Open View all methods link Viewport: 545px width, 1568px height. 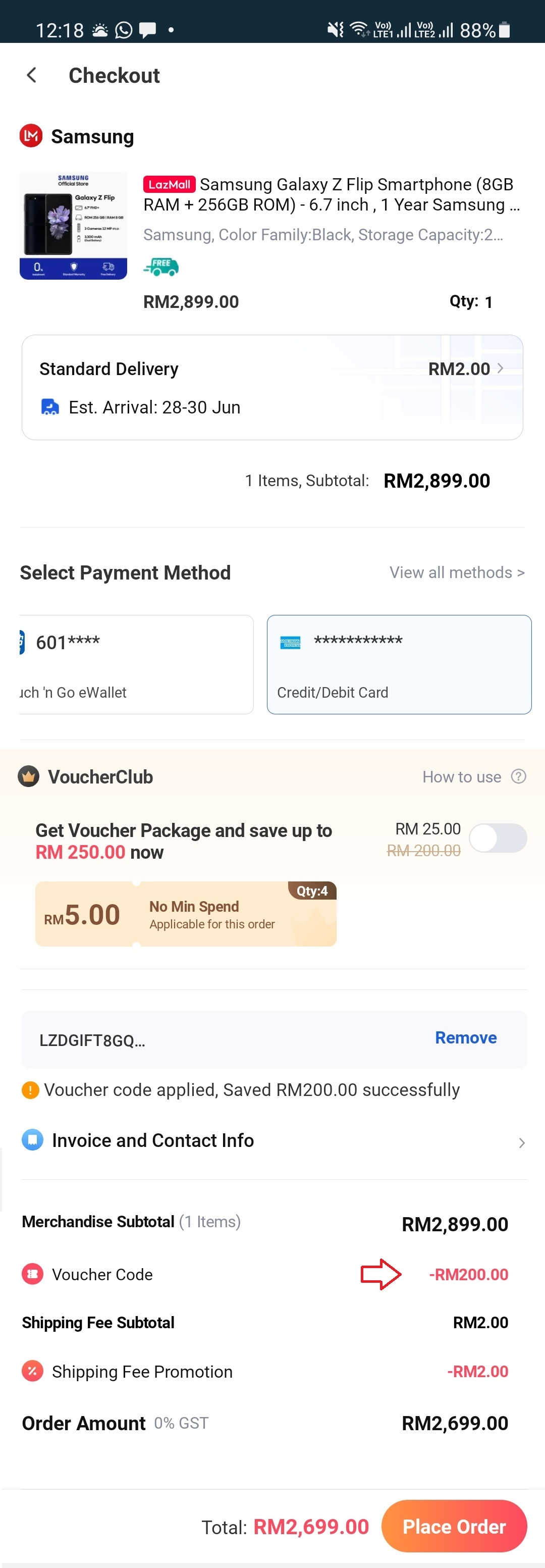(x=457, y=572)
